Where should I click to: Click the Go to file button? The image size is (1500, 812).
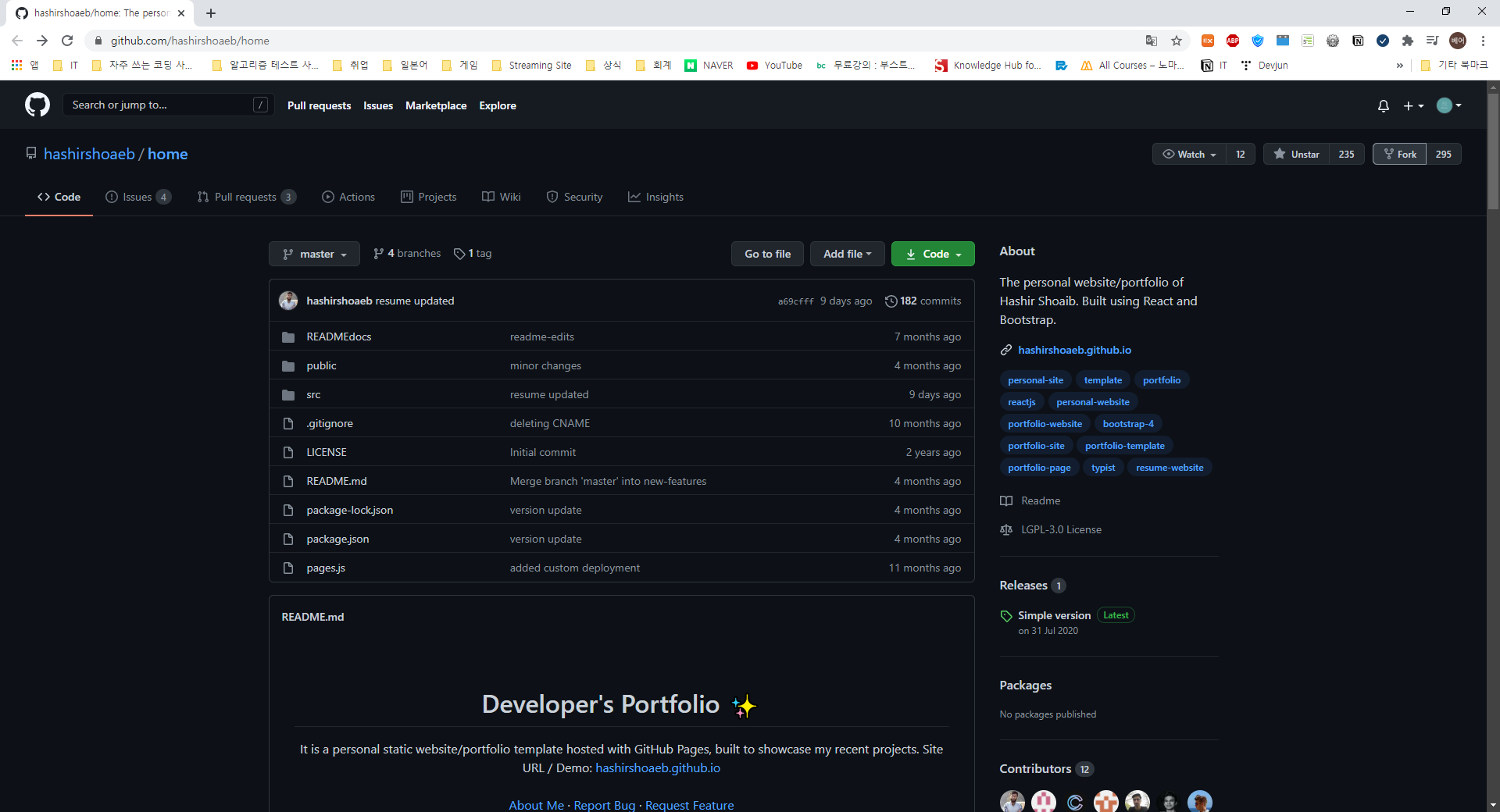(767, 254)
